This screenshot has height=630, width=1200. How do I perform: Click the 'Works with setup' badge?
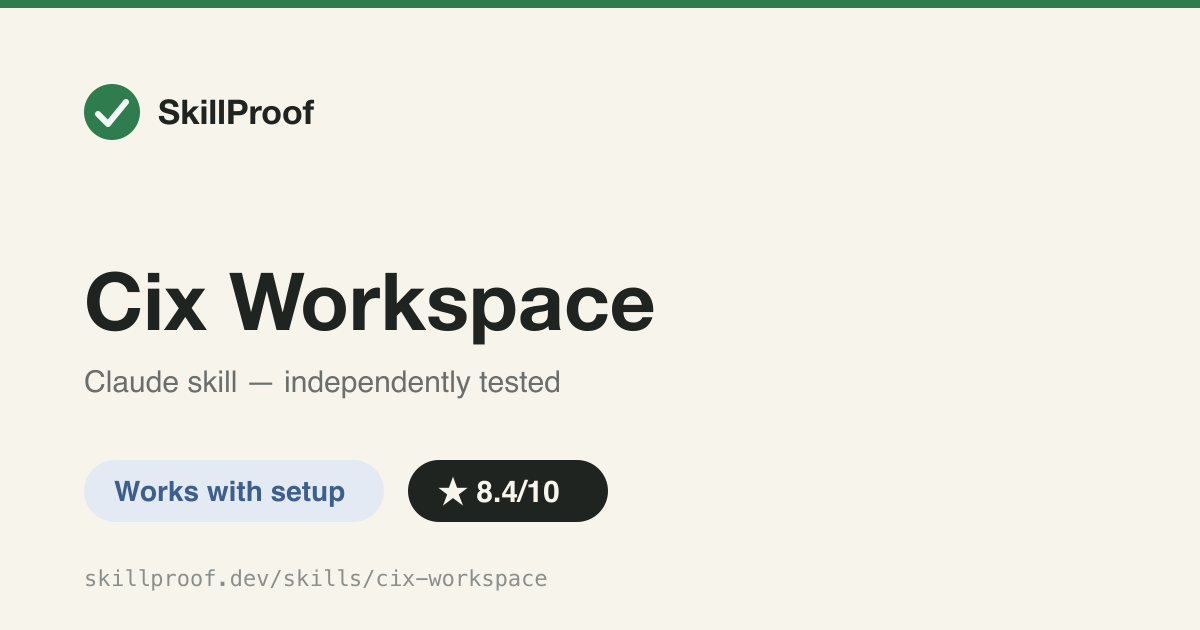(x=234, y=491)
